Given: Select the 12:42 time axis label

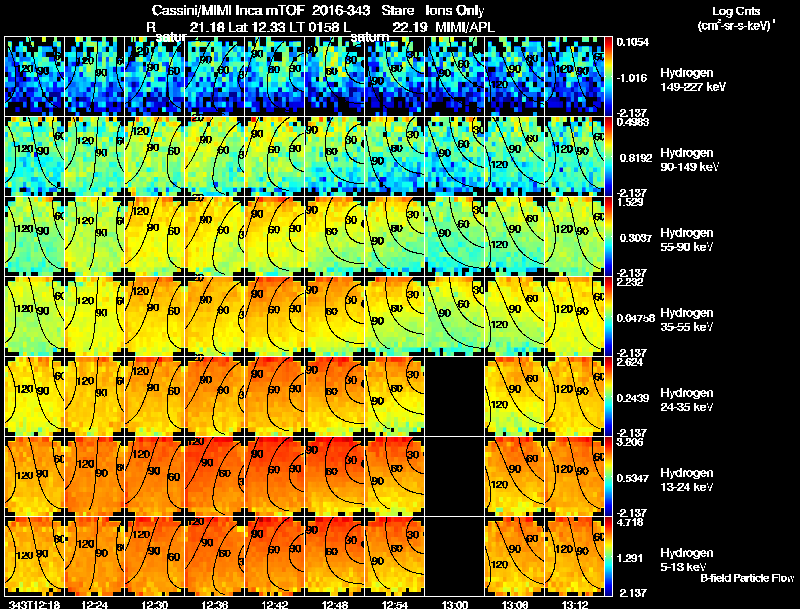Looking at the screenshot, I should click(x=275, y=604).
